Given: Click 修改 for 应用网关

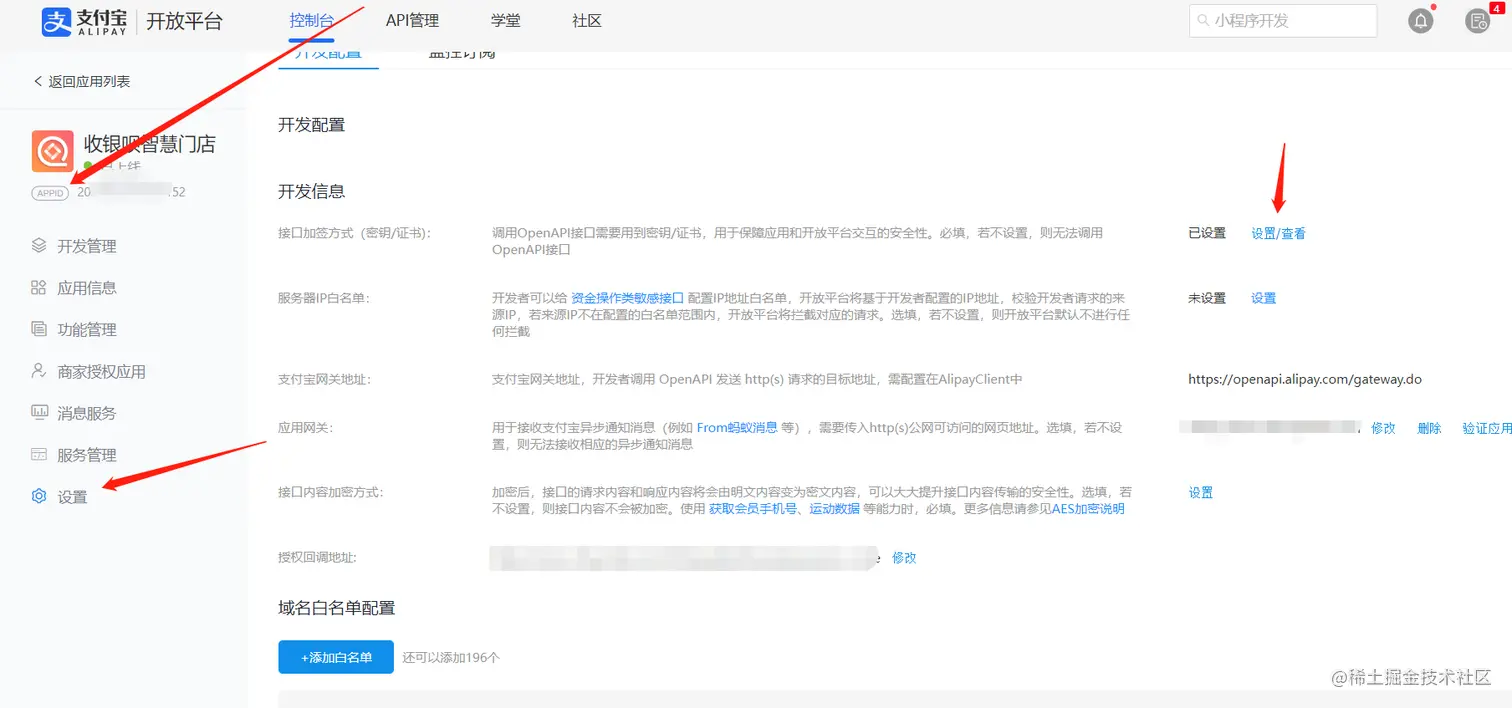Looking at the screenshot, I should pyautogui.click(x=1383, y=428).
